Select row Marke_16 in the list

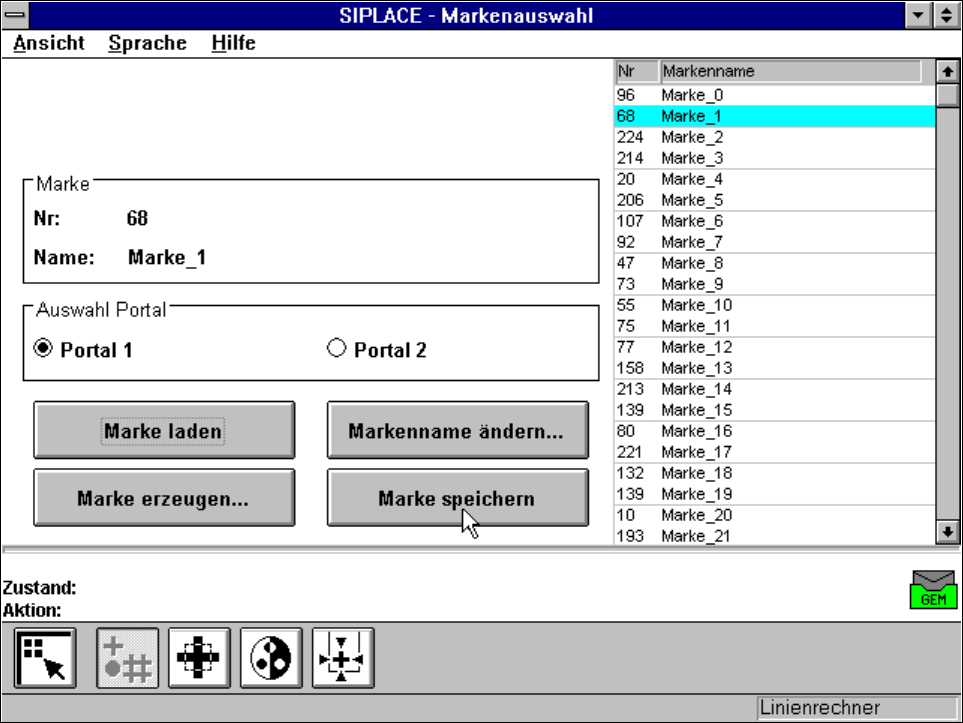pyautogui.click(x=774, y=431)
